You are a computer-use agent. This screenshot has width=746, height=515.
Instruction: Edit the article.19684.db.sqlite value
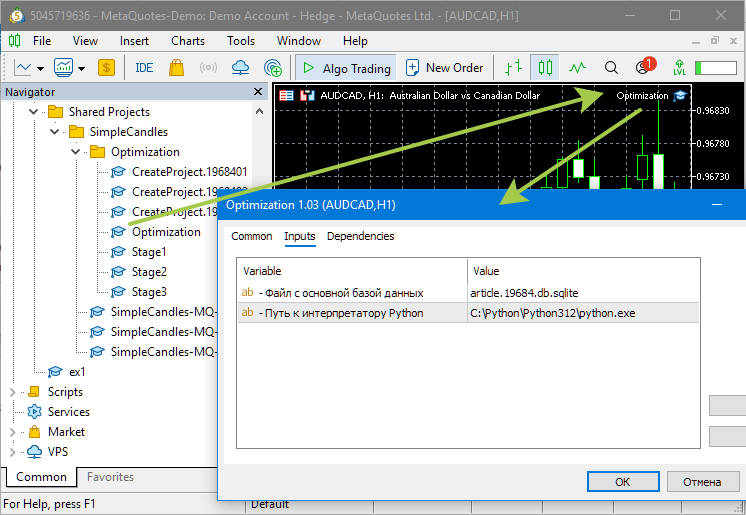point(583,293)
